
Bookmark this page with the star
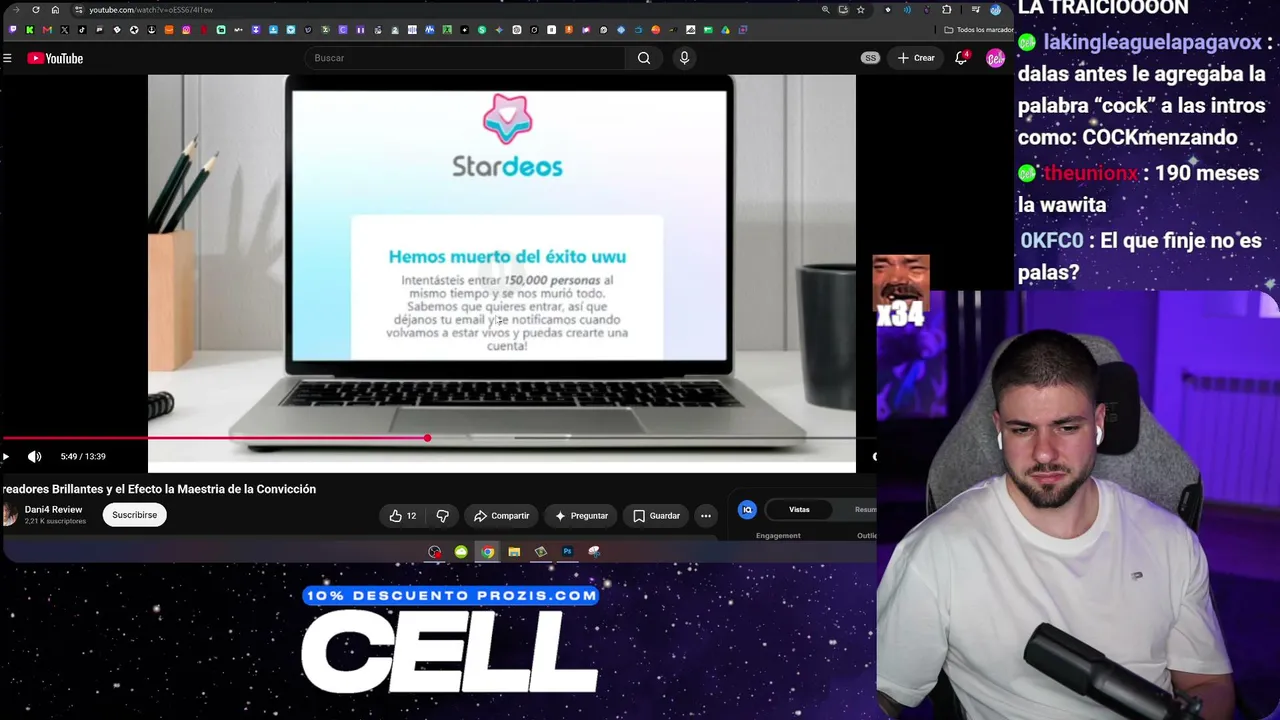coord(860,10)
